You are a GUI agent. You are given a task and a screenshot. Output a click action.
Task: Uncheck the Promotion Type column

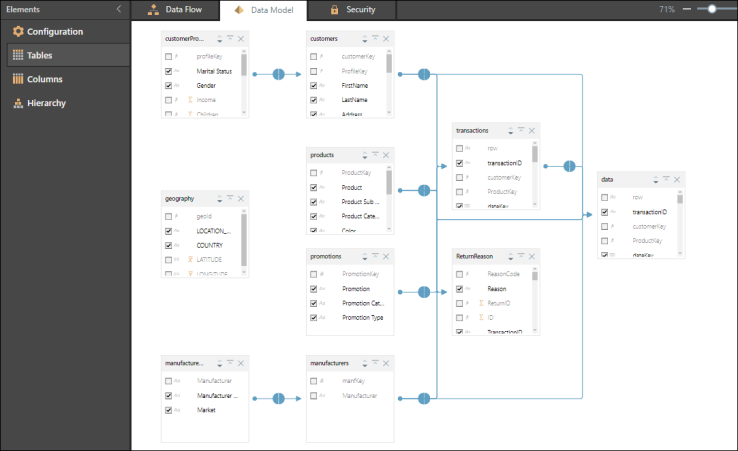314,317
